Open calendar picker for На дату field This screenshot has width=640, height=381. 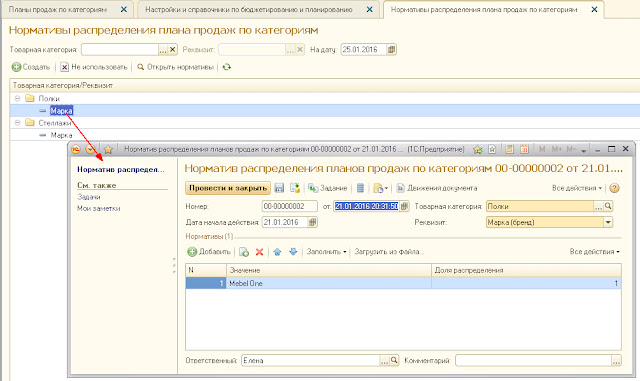pos(391,50)
